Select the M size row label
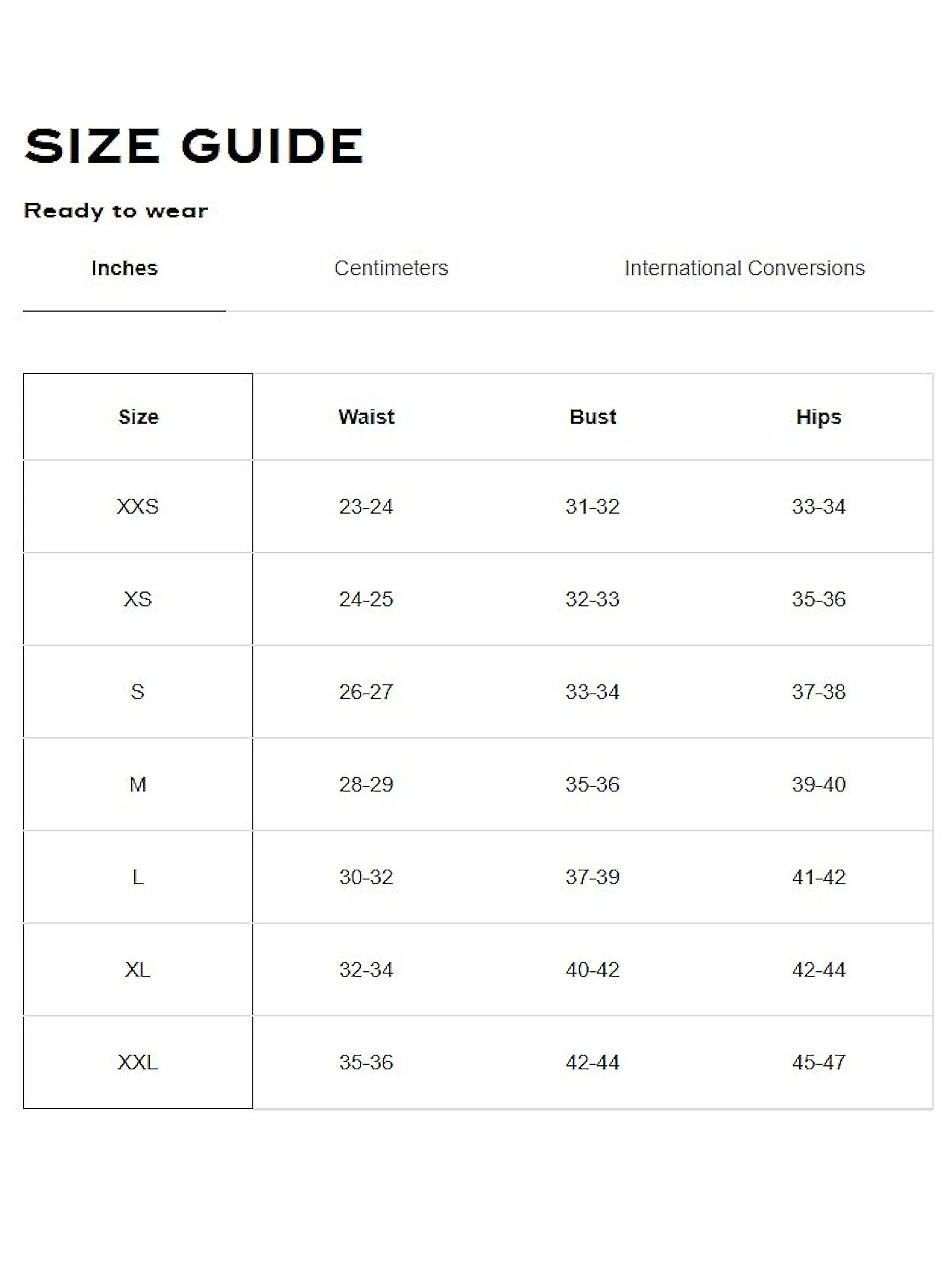This screenshot has width=952, height=1269. [x=138, y=784]
